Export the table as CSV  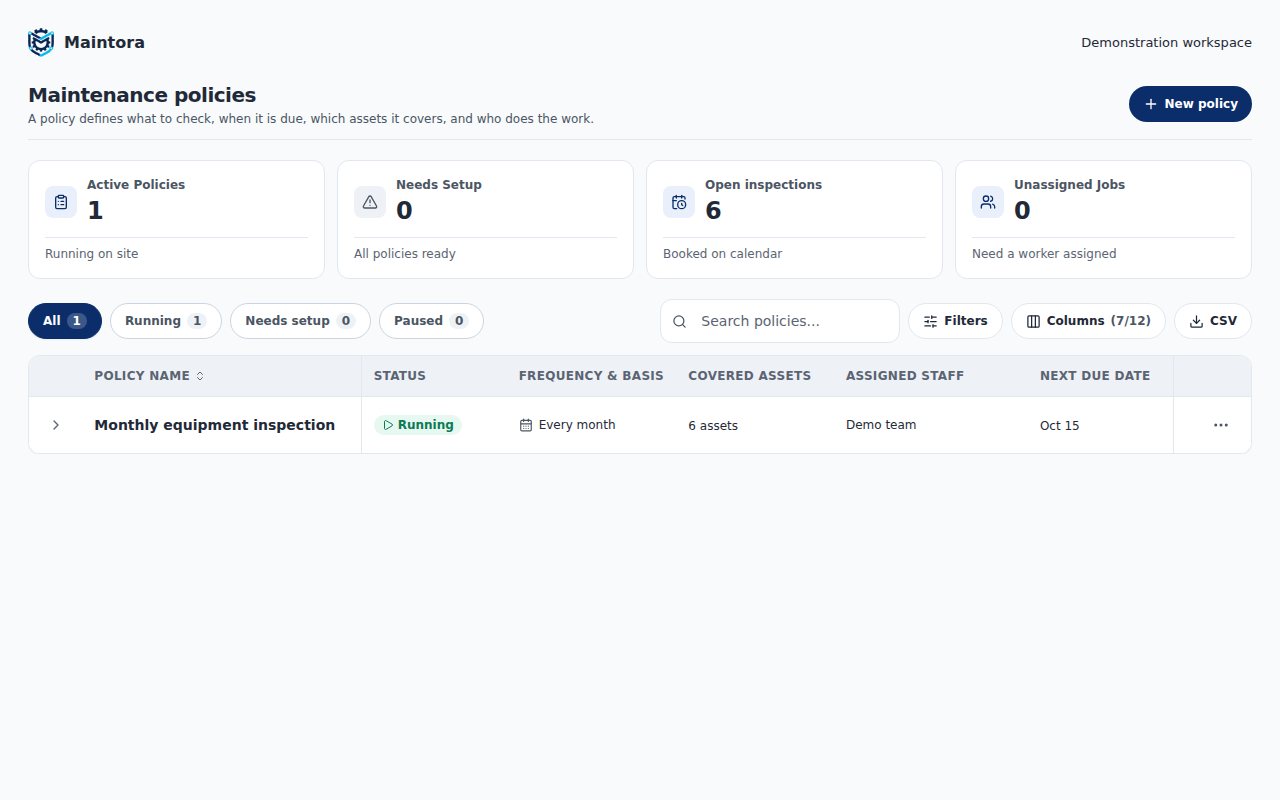(x=1213, y=321)
